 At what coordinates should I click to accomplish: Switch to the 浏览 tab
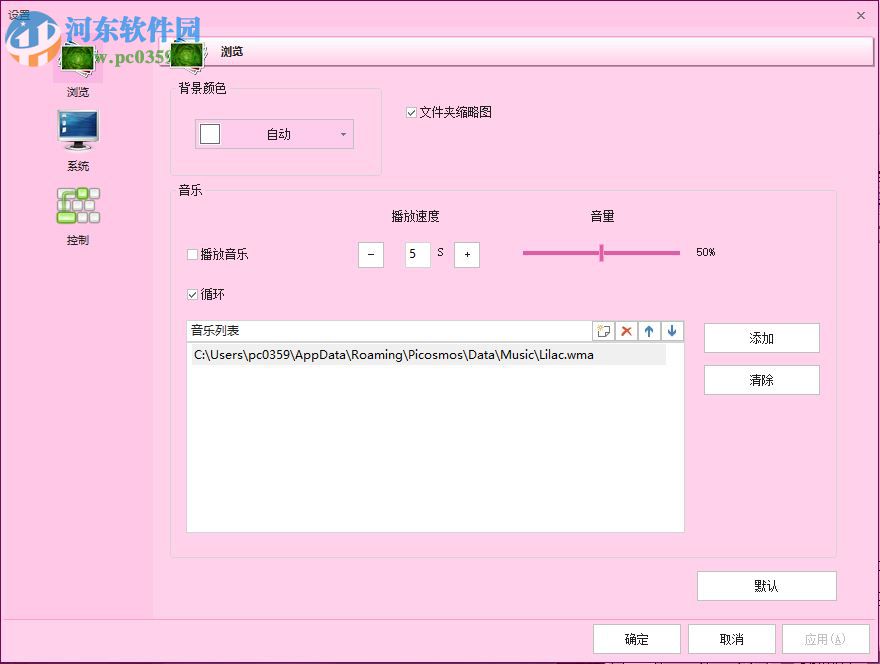(232, 51)
